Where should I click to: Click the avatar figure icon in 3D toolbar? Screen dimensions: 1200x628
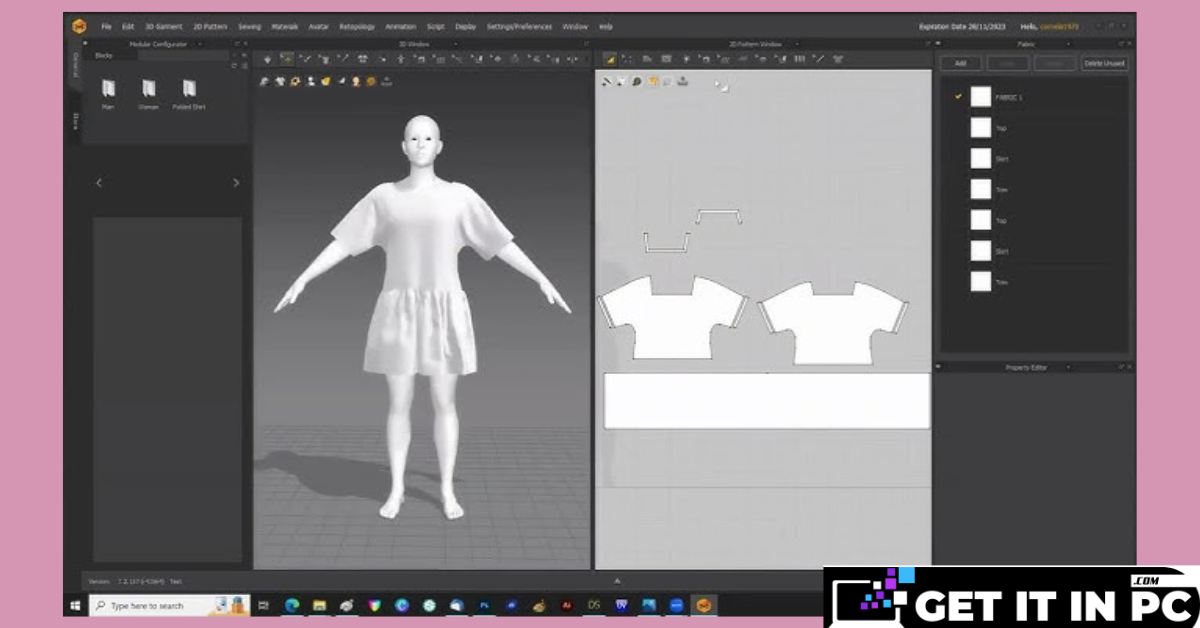click(x=401, y=60)
